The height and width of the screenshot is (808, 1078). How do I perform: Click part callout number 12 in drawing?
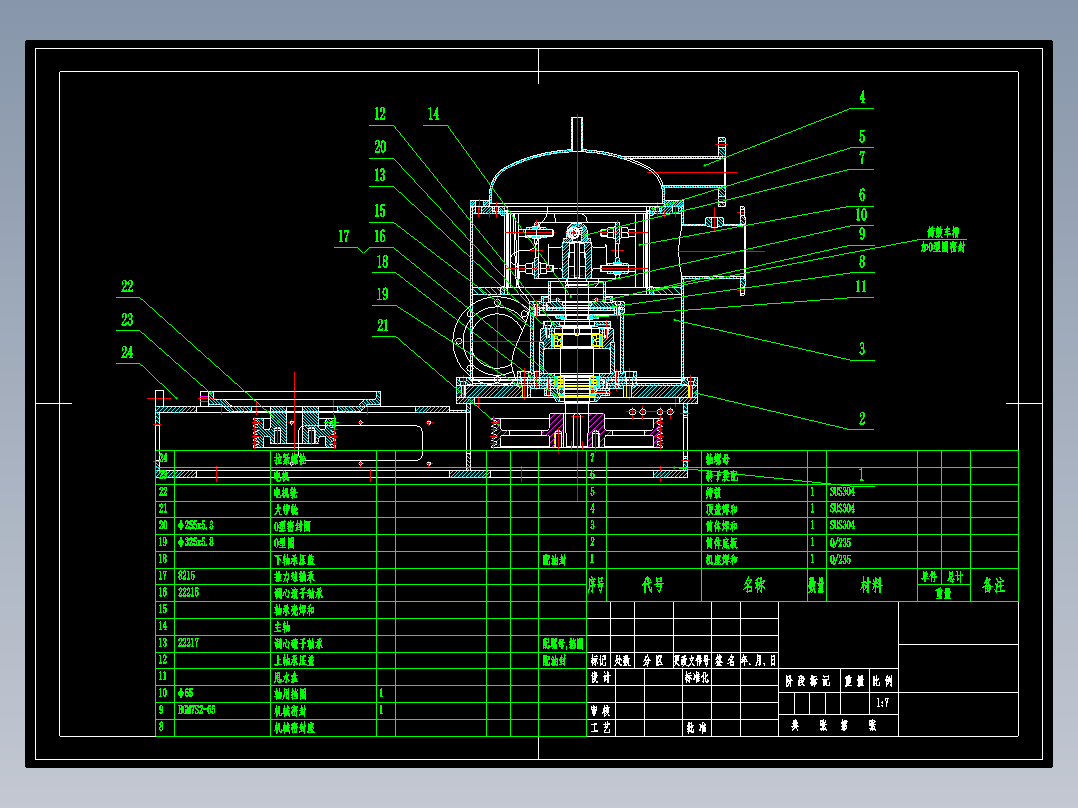(380, 114)
